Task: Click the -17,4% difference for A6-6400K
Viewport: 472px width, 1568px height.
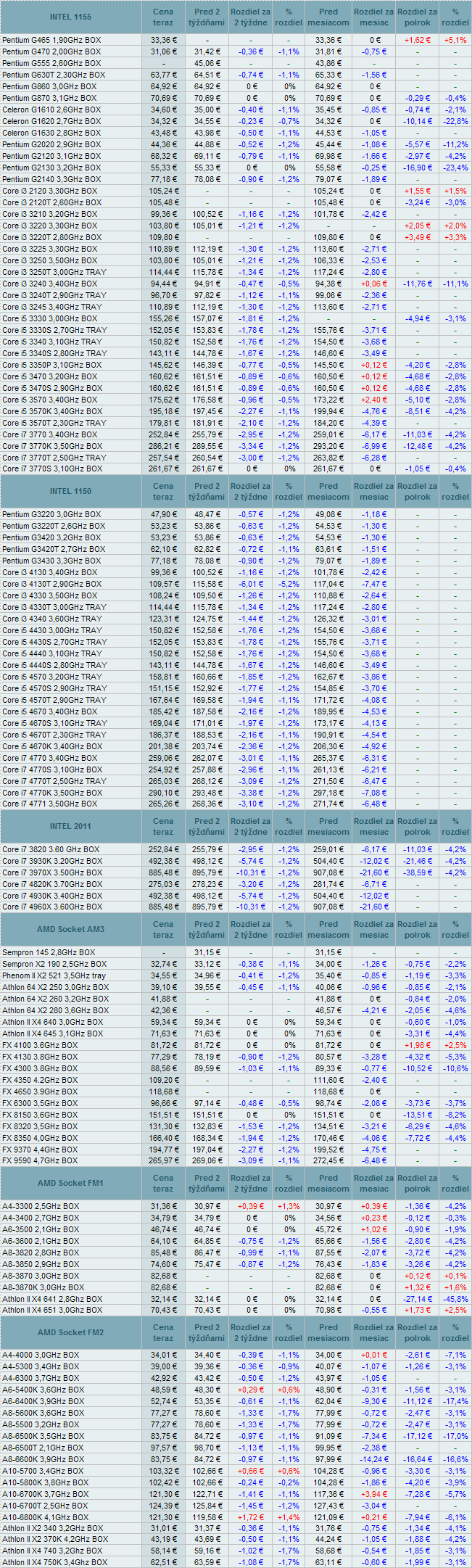Action: coord(455,1401)
